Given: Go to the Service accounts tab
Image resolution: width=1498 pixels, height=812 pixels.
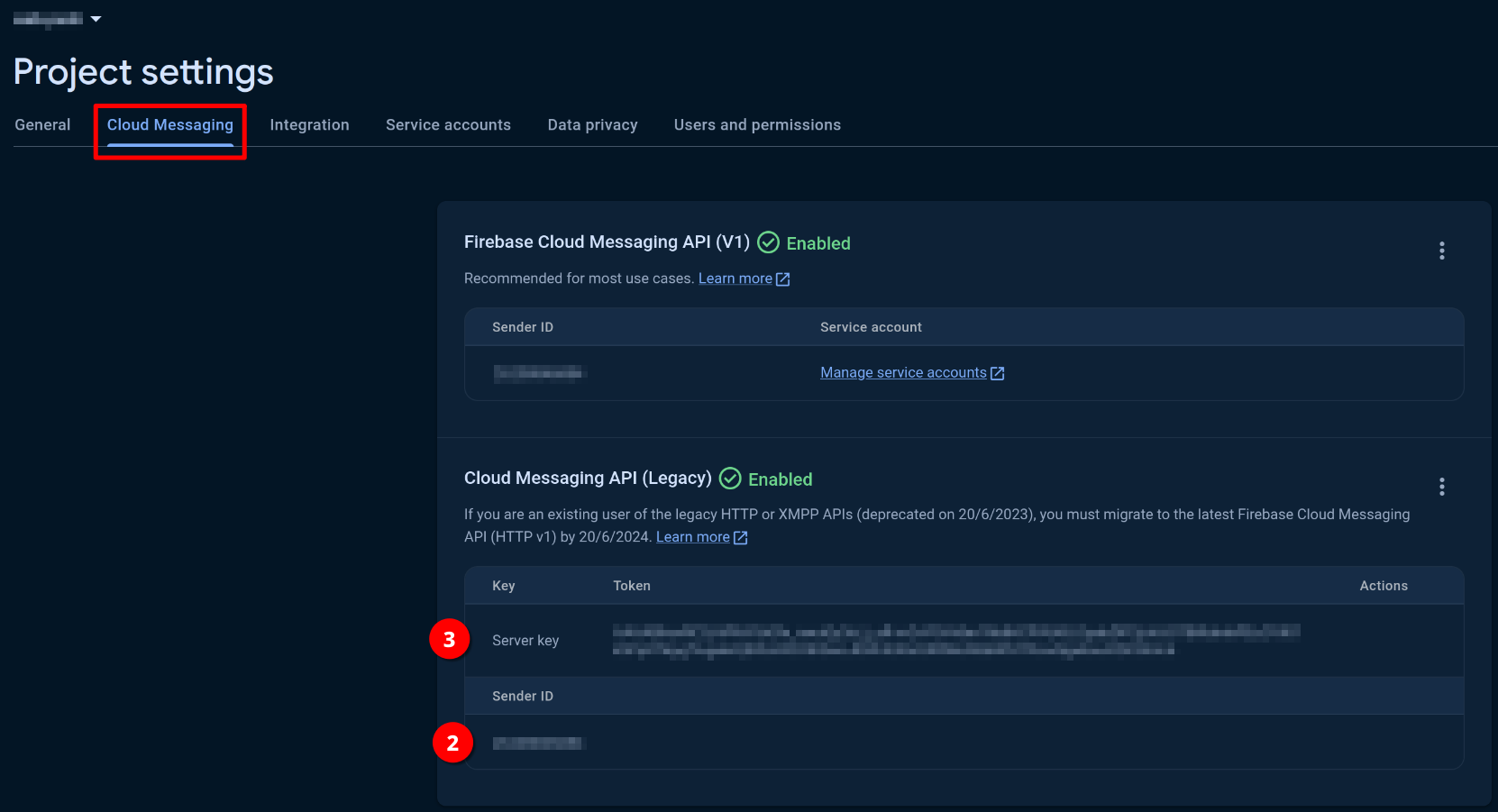Looking at the screenshot, I should click(448, 125).
